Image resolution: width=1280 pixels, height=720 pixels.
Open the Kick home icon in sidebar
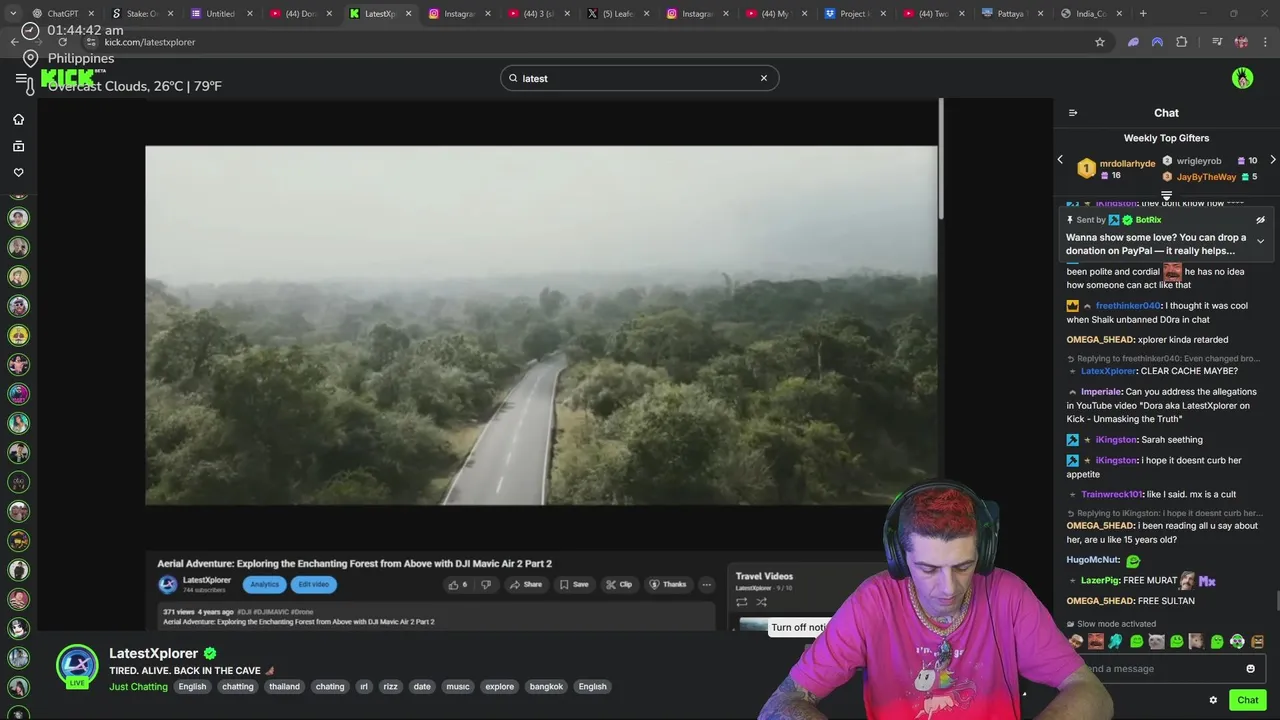point(18,119)
